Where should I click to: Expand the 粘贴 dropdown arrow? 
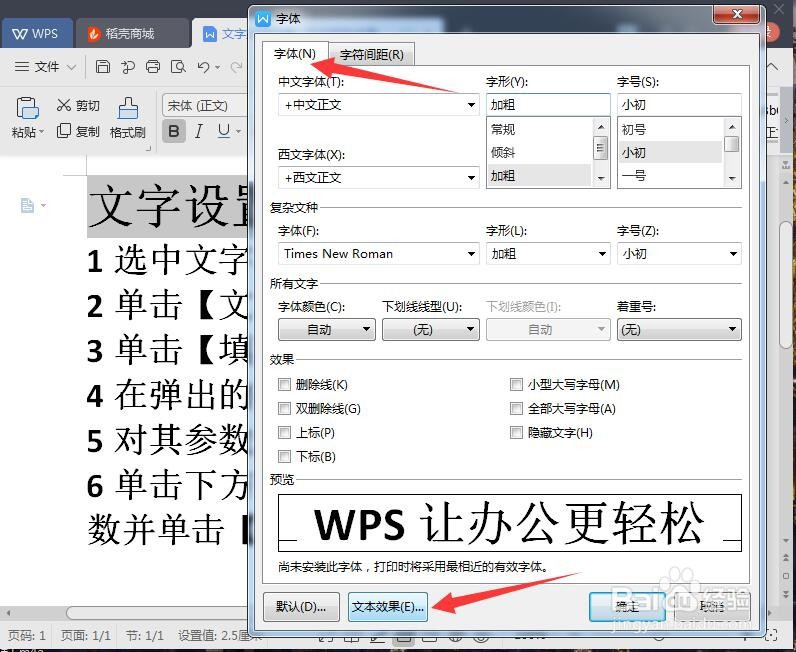42,132
